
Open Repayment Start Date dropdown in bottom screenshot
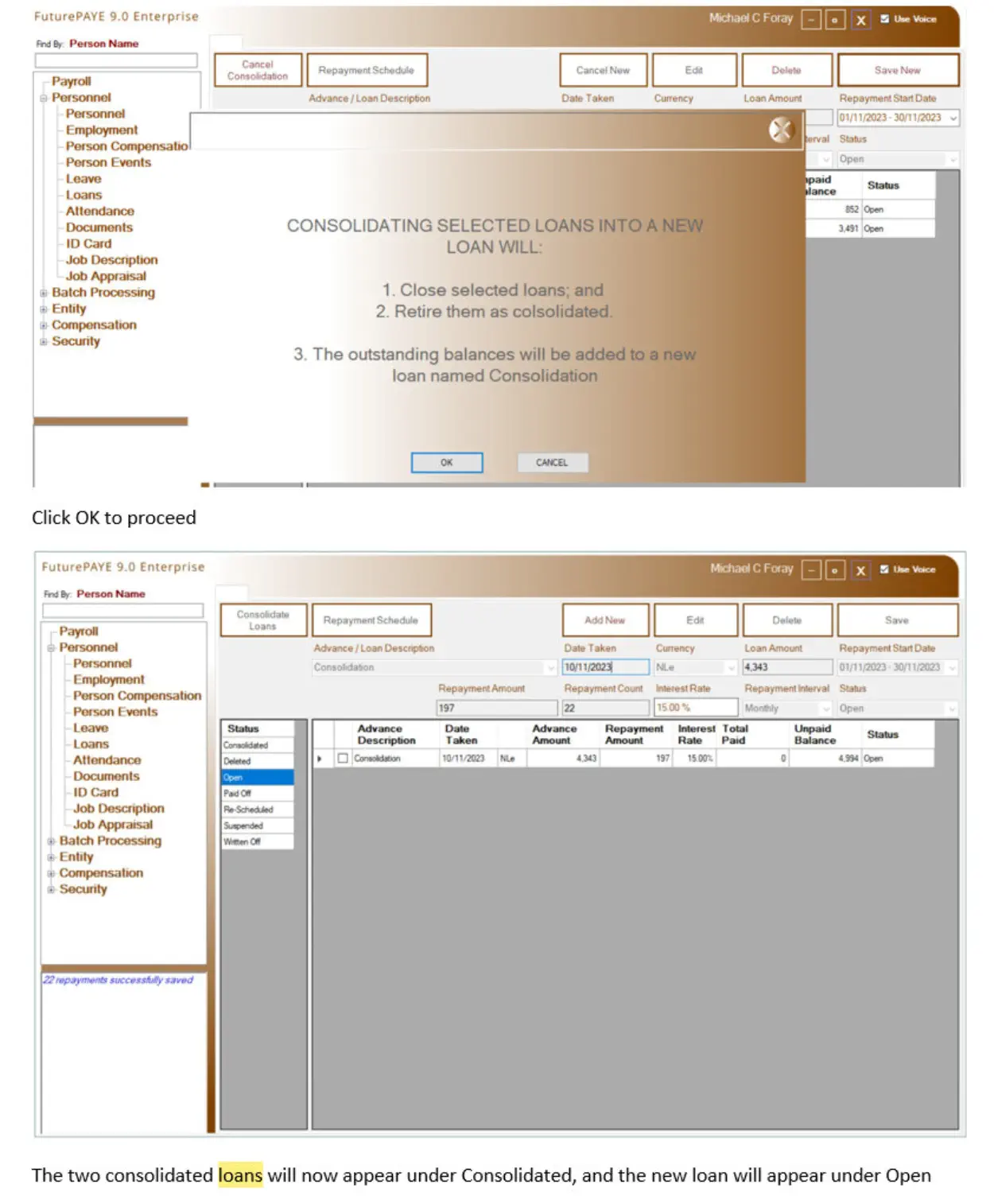point(951,667)
